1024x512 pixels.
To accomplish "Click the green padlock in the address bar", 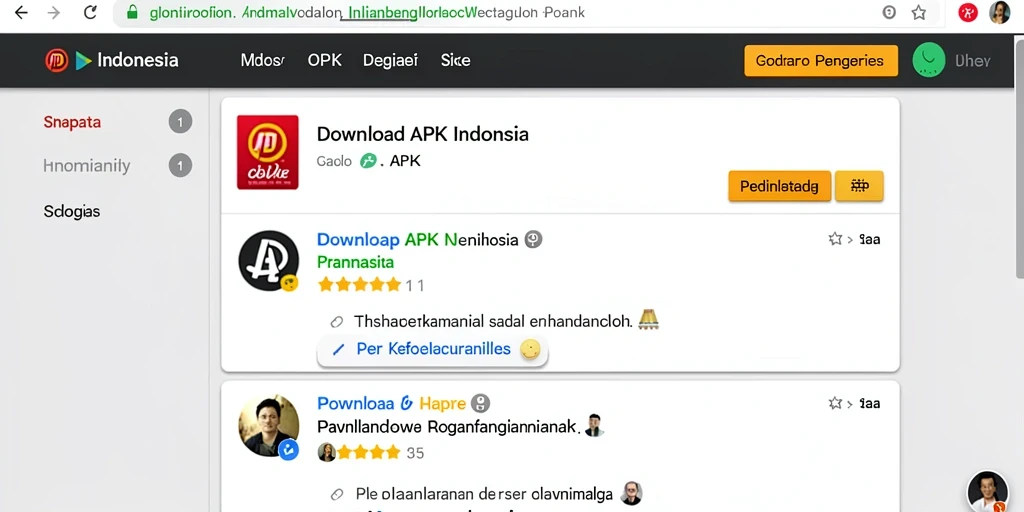I will coord(133,12).
